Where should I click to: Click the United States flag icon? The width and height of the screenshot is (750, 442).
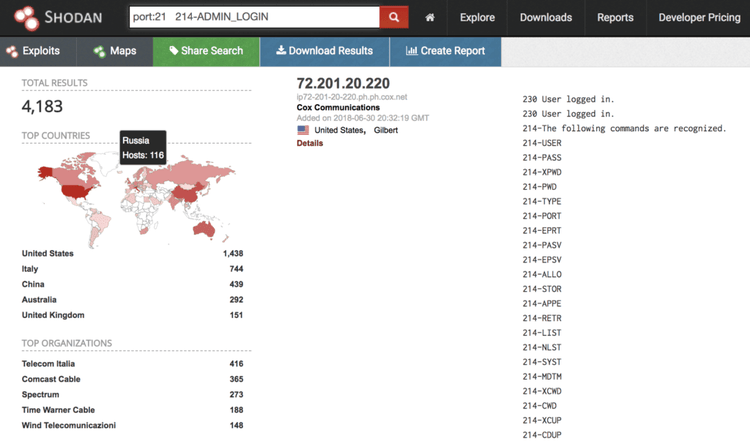303,130
